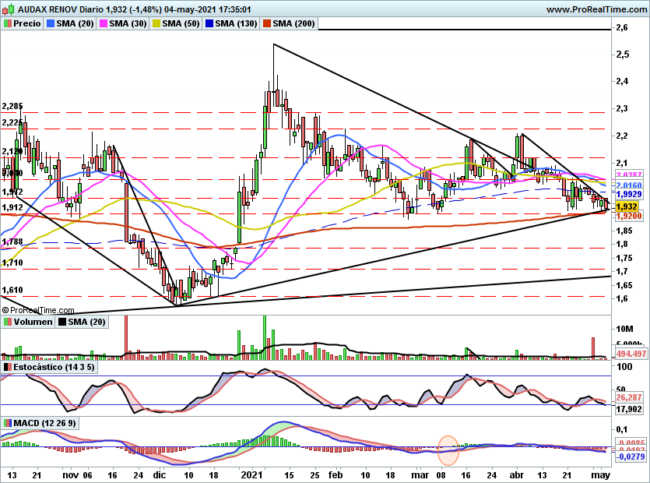Click the SMA (130) legend entry
650x483 pixels.
(x=231, y=24)
